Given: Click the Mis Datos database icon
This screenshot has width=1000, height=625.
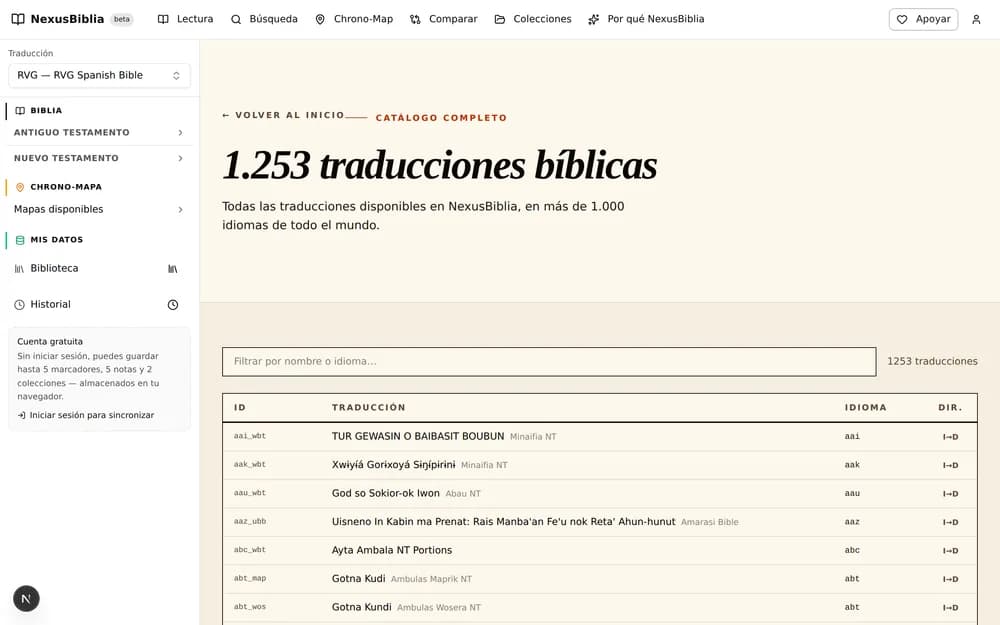Looking at the screenshot, I should coord(20,240).
